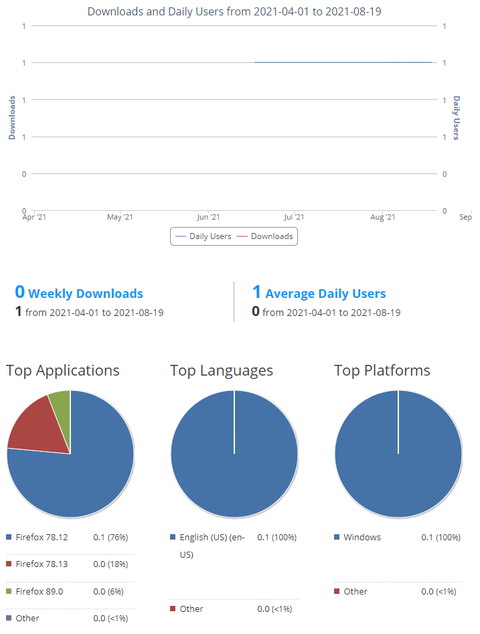
Task: Click the green Firefox 89.0 pie slice
Action: (62, 412)
